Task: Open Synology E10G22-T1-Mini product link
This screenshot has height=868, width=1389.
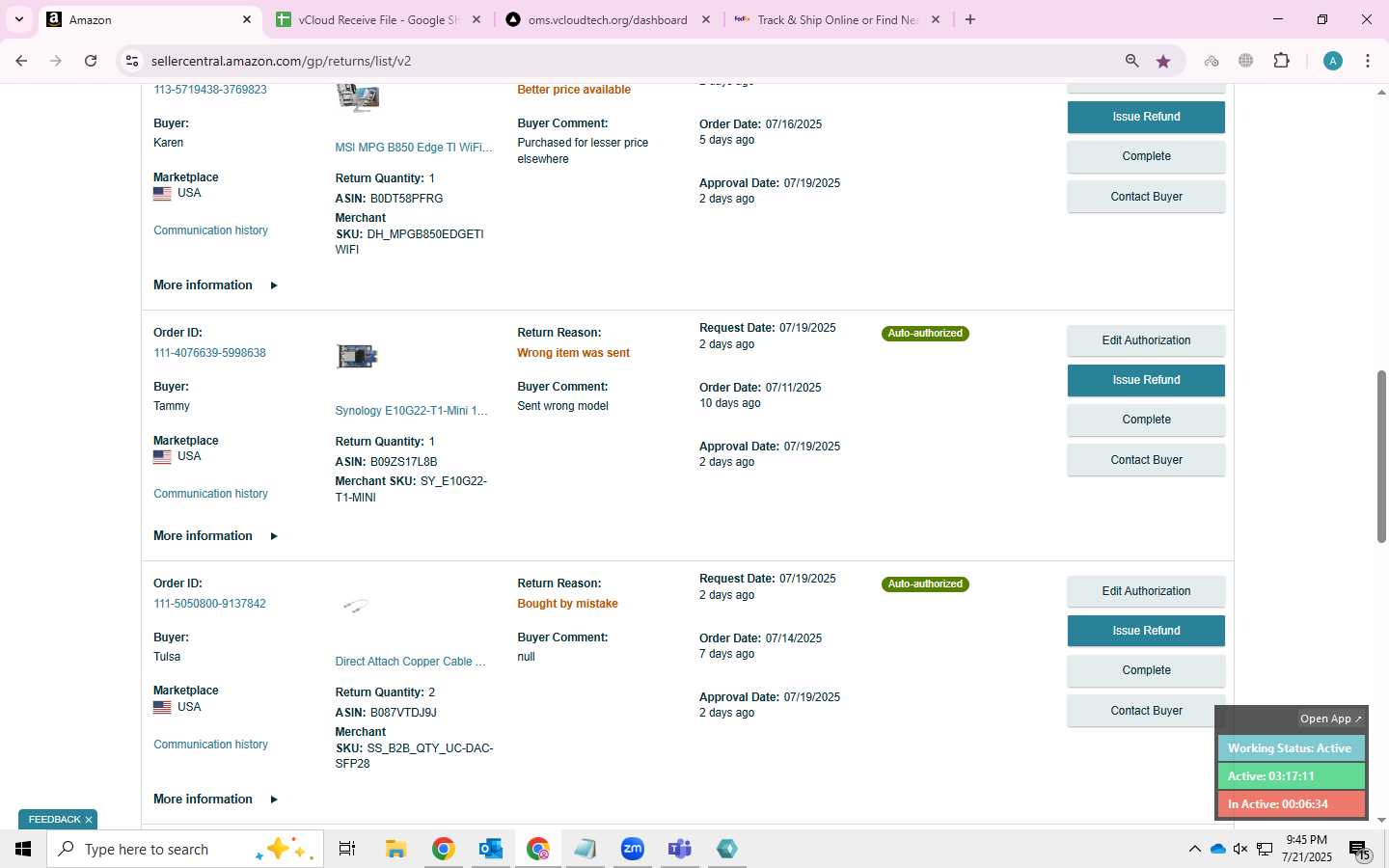Action: 412,411
